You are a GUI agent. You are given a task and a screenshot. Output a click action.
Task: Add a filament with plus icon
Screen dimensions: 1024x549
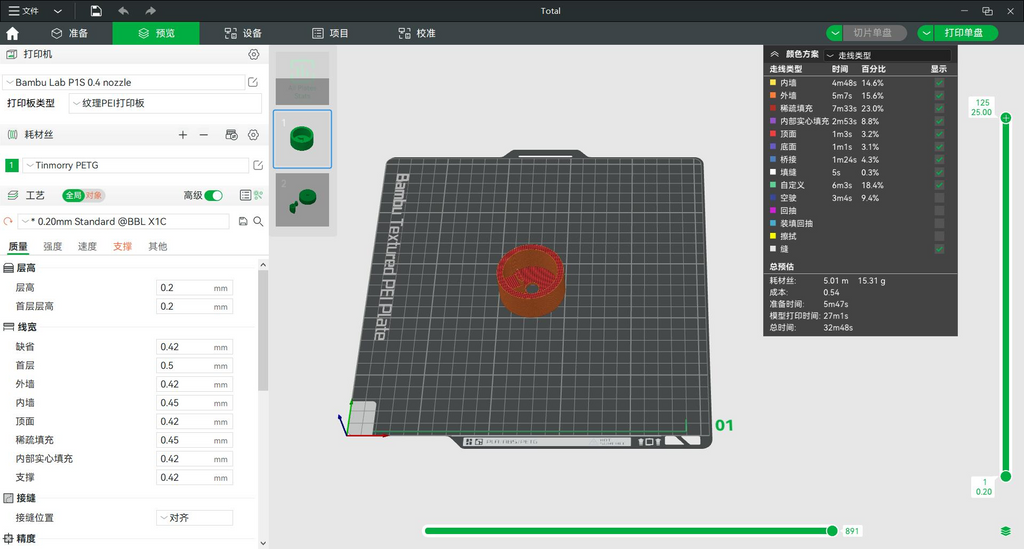coord(183,134)
